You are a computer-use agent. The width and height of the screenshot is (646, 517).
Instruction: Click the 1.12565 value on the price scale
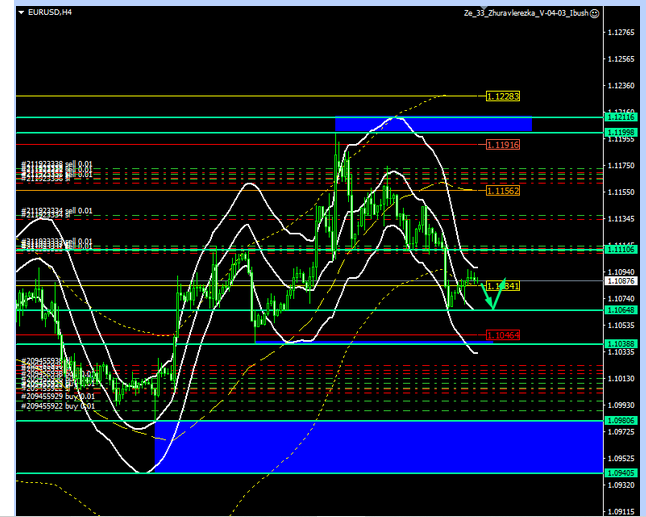pyautogui.click(x=621, y=59)
